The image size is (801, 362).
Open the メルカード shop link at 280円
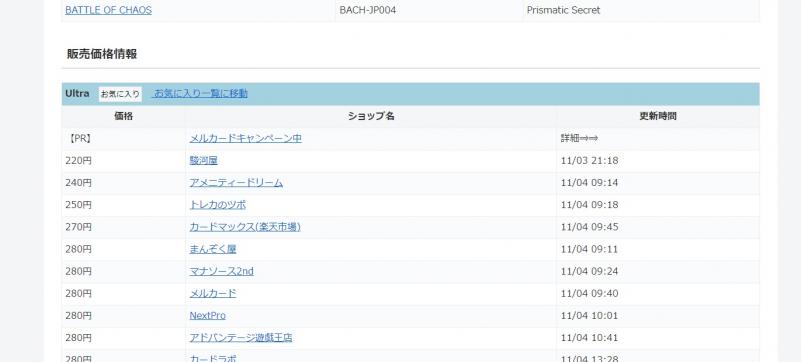[213, 293]
